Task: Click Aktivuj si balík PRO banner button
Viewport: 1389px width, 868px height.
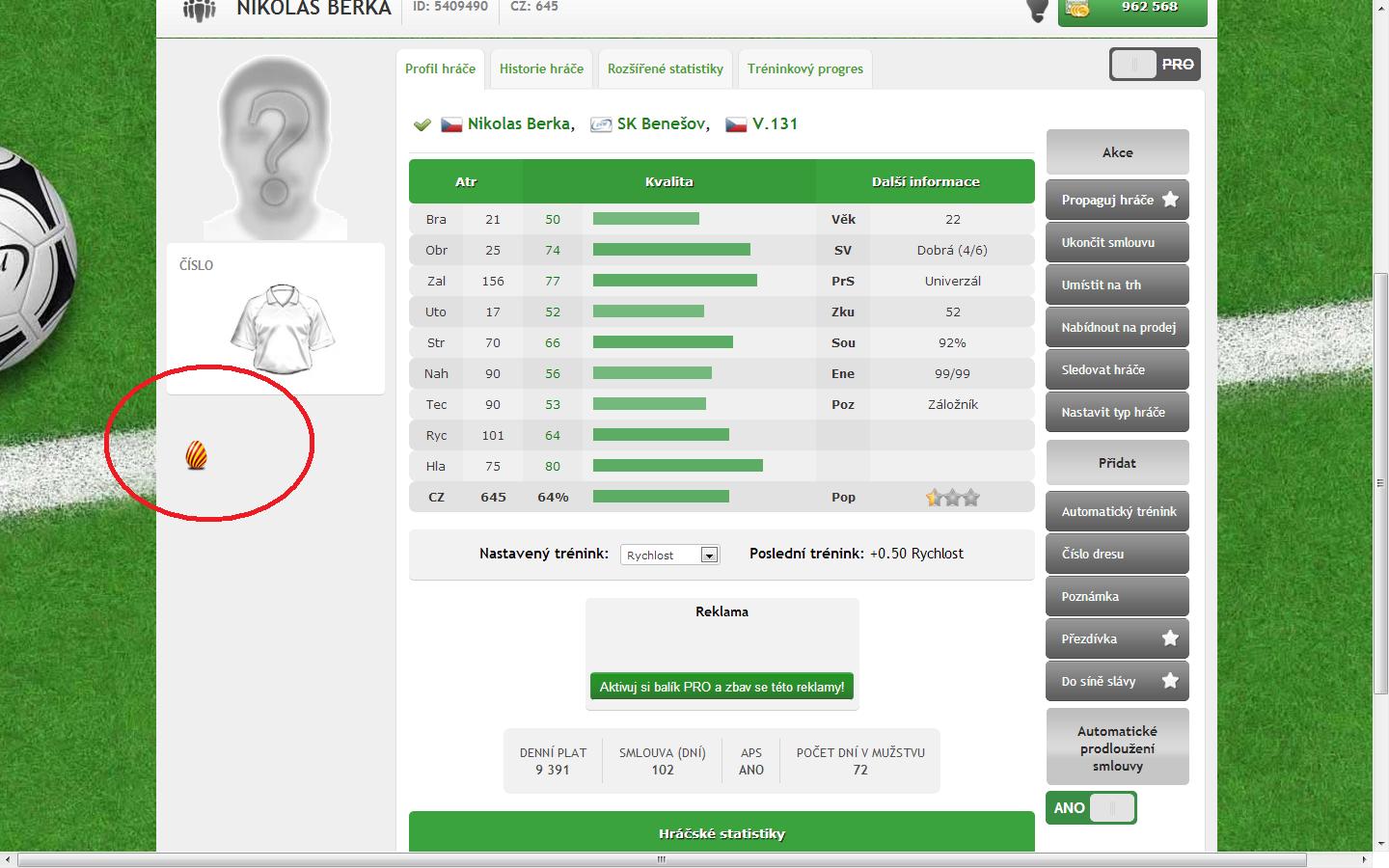Action: click(722, 687)
